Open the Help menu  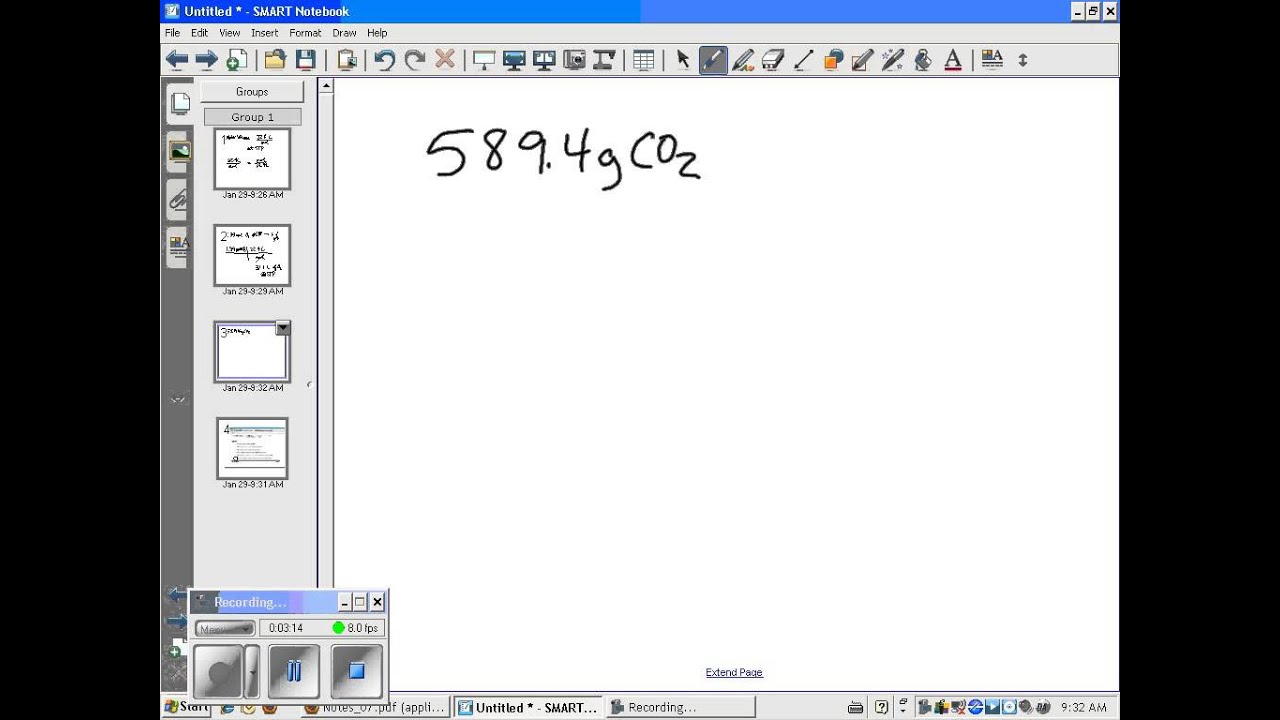377,33
